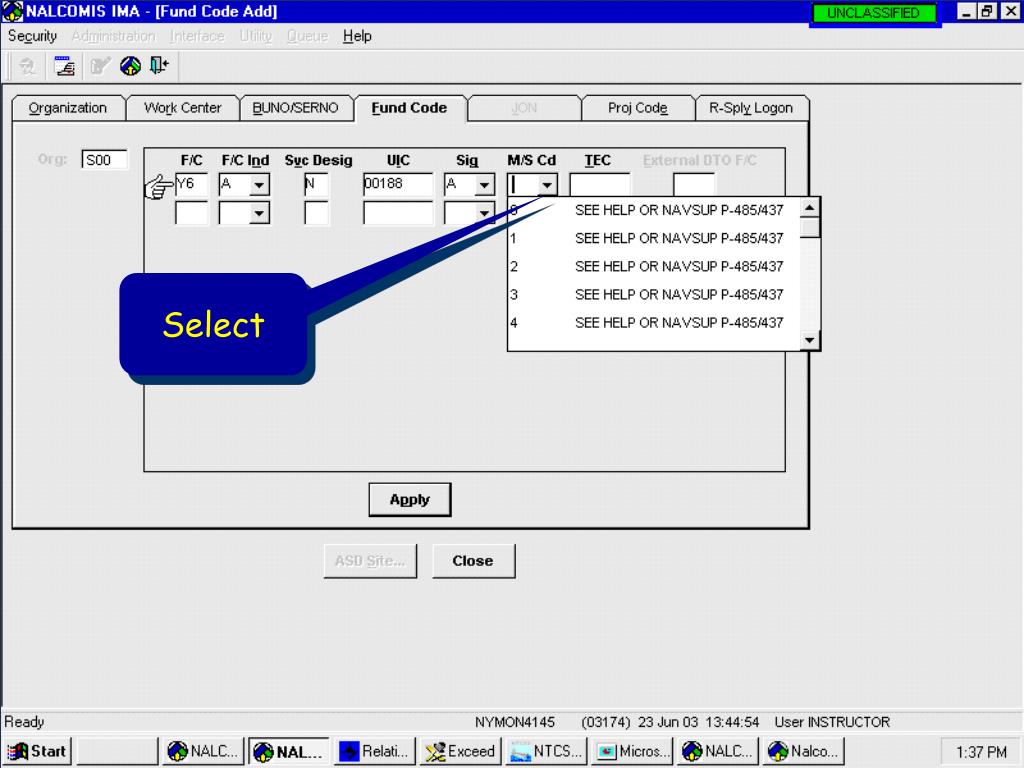
Task: Click the disabled ASD Site button
Action: click(370, 561)
